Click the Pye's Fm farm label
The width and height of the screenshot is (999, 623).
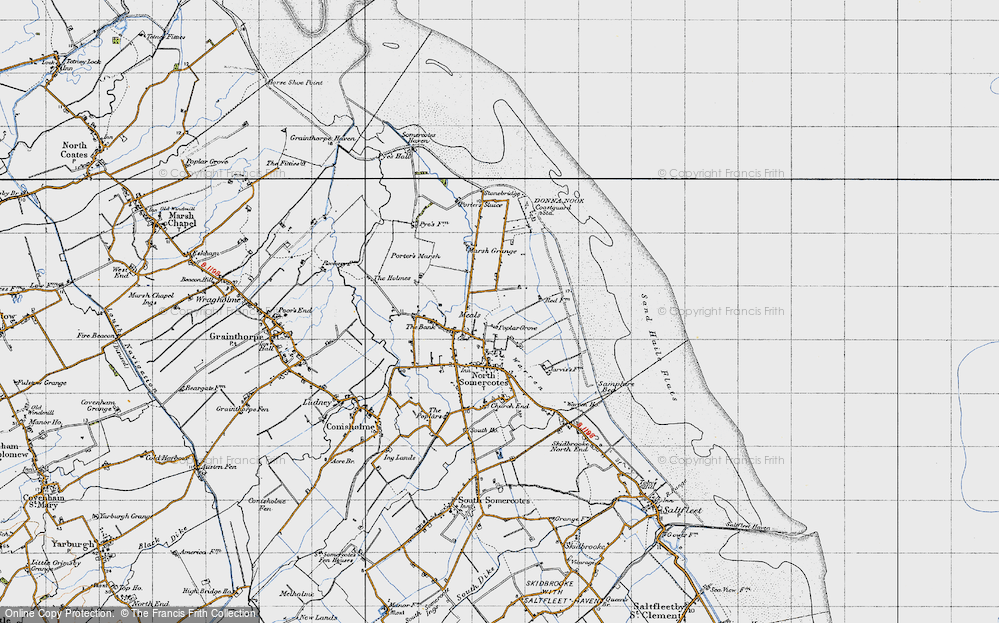(x=433, y=225)
